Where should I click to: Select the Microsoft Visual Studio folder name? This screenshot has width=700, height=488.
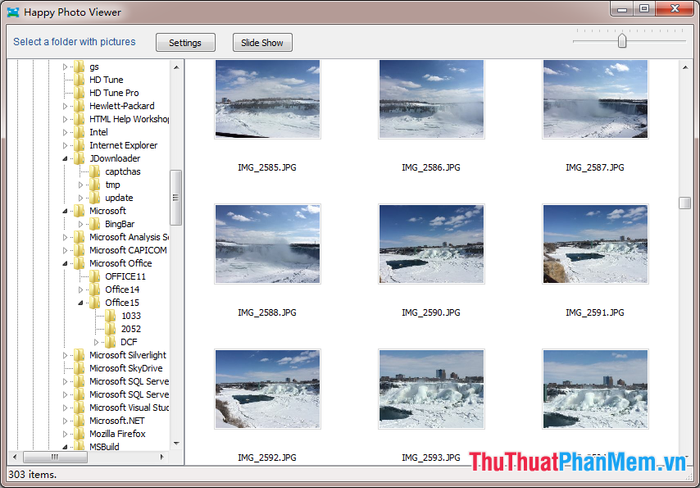[x=129, y=408]
